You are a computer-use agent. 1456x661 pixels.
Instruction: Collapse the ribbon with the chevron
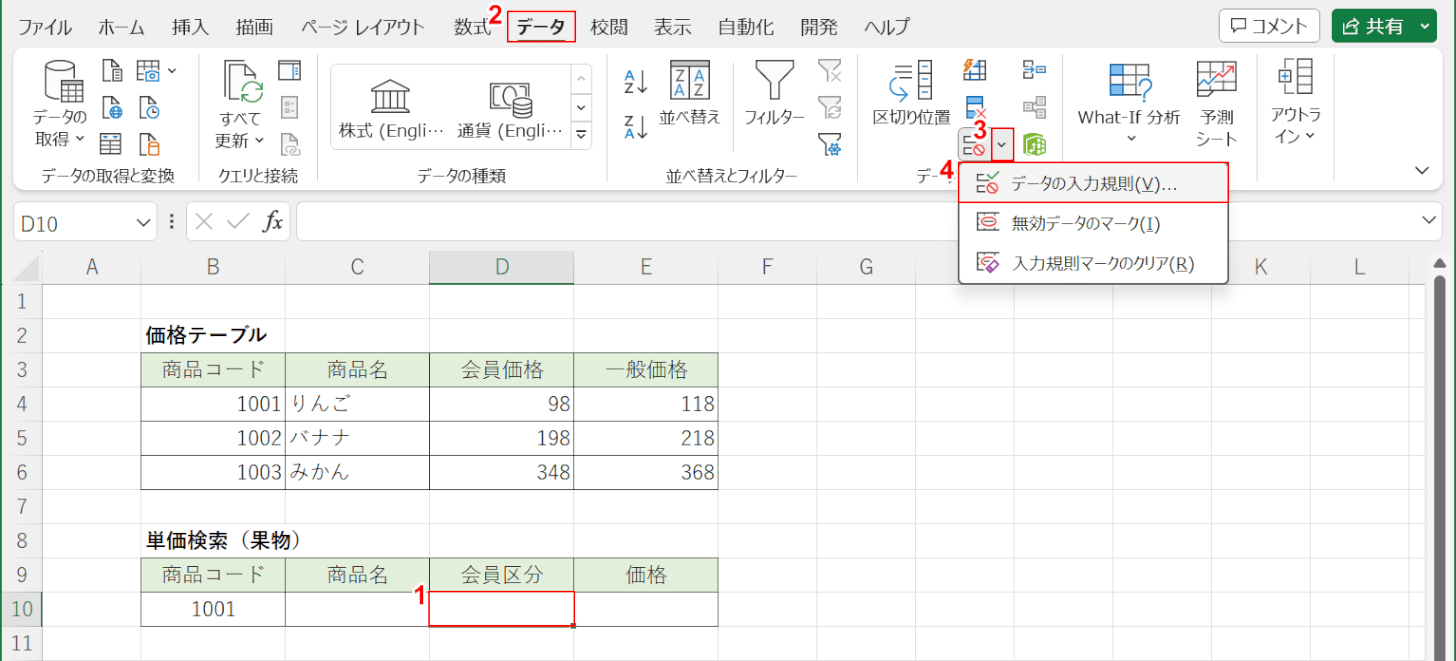click(x=1422, y=171)
